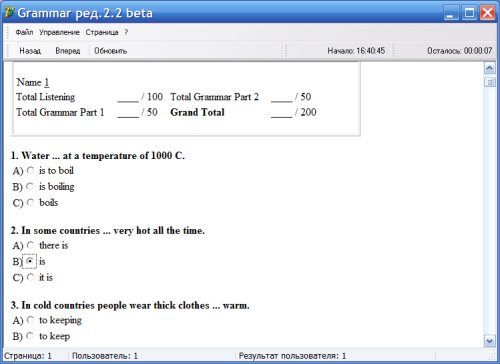
Task: Minimize the Grammar window
Action: point(451,13)
